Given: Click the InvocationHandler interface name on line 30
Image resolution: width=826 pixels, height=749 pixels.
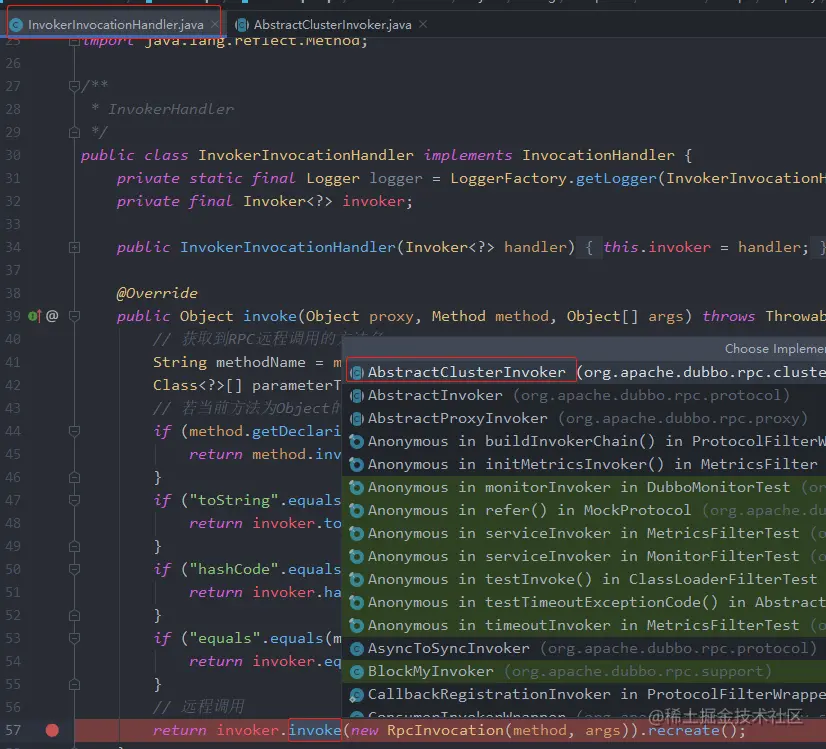Looking at the screenshot, I should pyautogui.click(x=598, y=155).
